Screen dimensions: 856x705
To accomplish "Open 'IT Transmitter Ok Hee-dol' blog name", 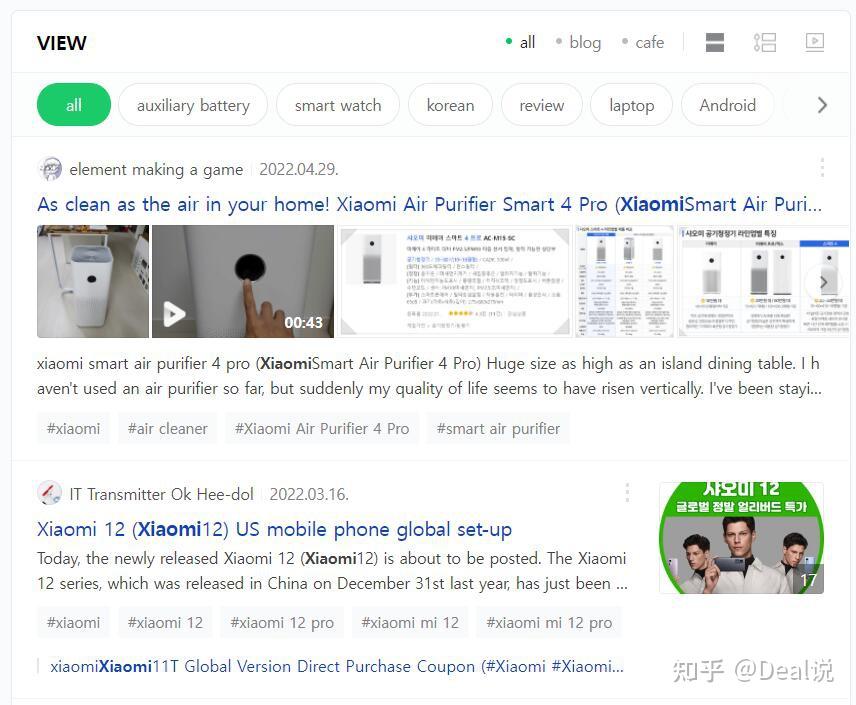I will 162,494.
